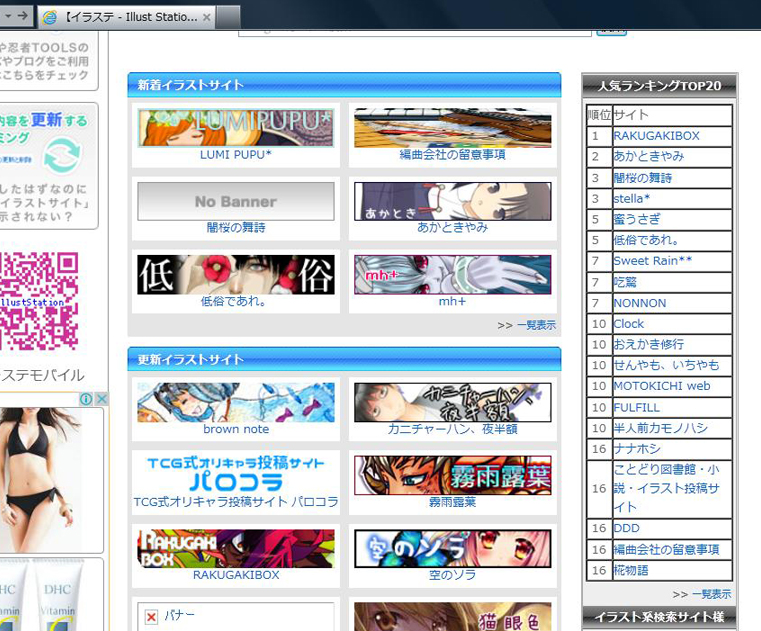Open 編曲会社の留意事項 in ranking table

666,549
